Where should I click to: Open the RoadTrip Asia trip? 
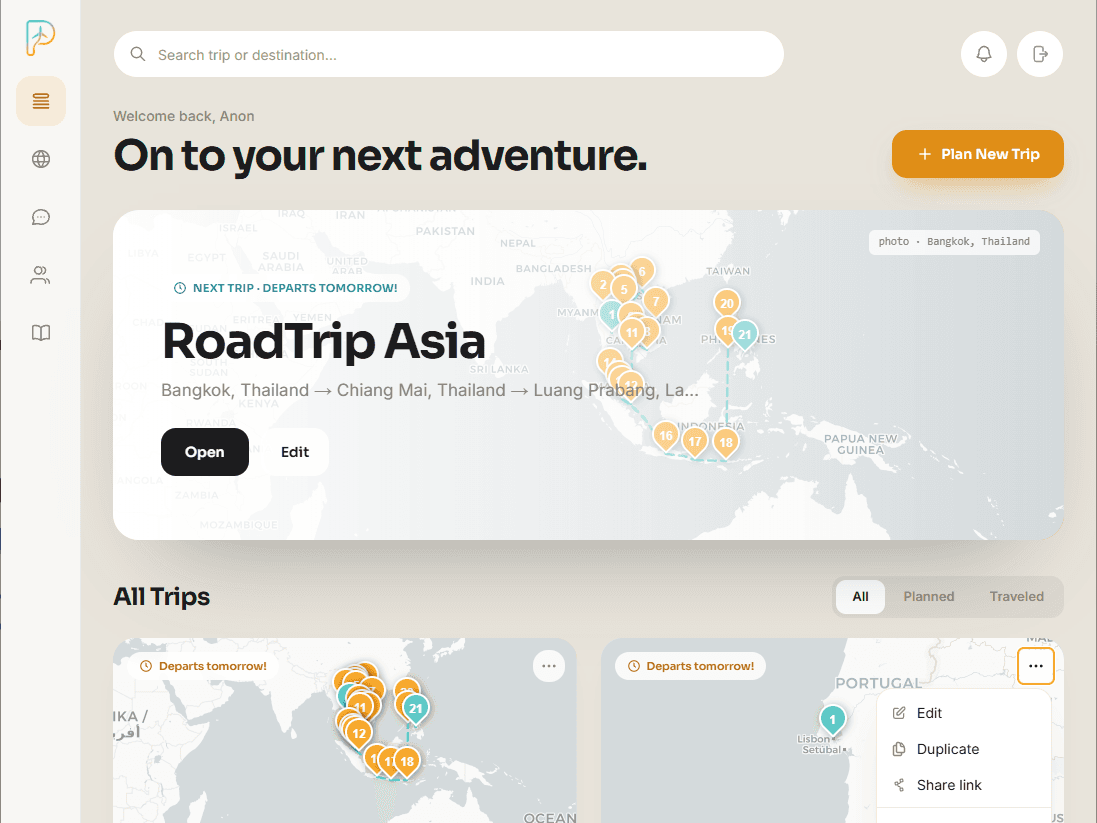(205, 452)
